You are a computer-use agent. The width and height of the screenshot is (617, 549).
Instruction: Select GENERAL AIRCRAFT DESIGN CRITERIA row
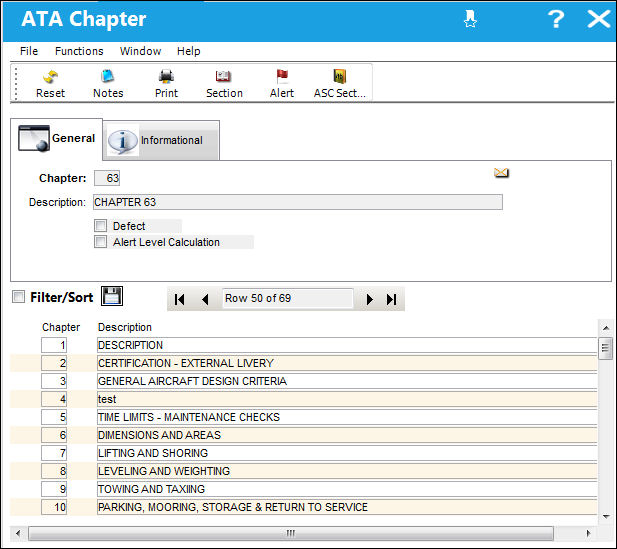347,381
